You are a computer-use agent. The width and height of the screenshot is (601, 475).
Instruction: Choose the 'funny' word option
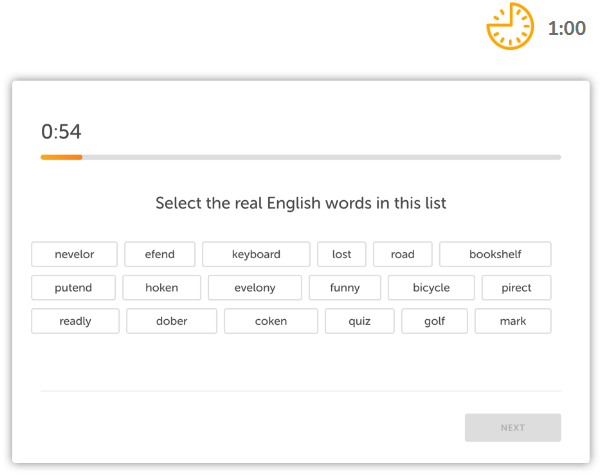pyautogui.click(x=345, y=288)
